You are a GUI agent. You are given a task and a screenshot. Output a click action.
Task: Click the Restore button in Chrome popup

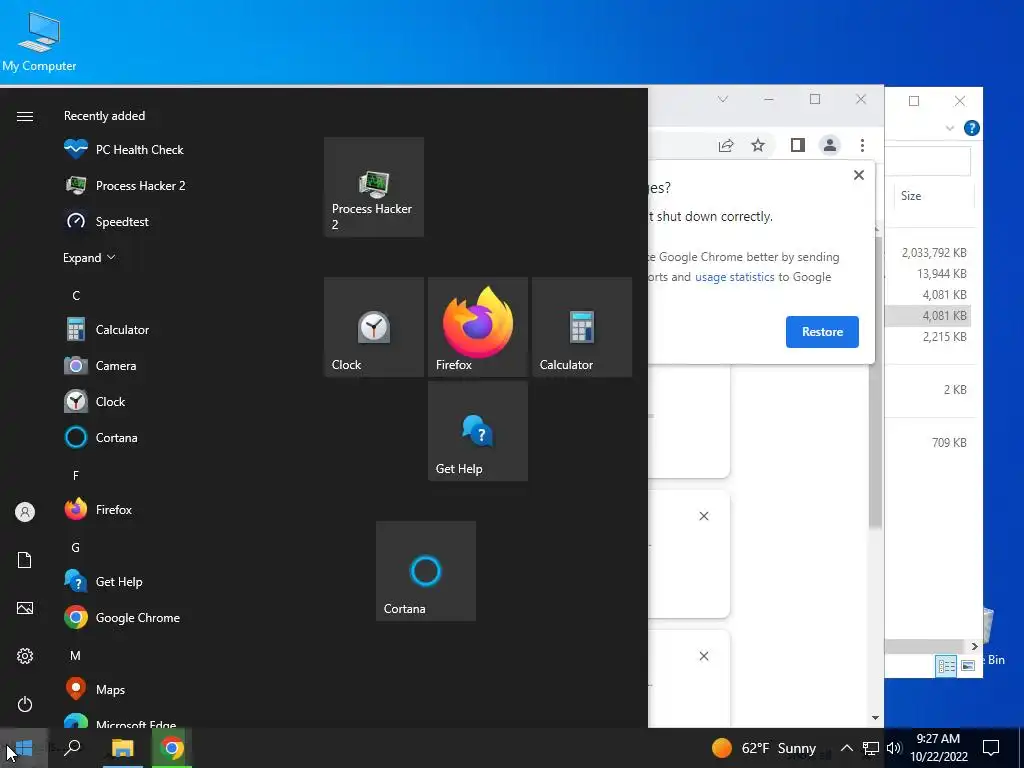pyautogui.click(x=822, y=332)
